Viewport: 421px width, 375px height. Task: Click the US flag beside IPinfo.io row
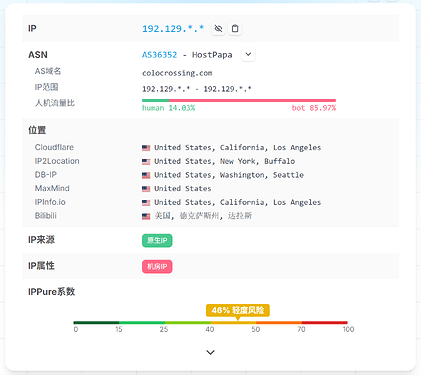pyautogui.click(x=146, y=203)
